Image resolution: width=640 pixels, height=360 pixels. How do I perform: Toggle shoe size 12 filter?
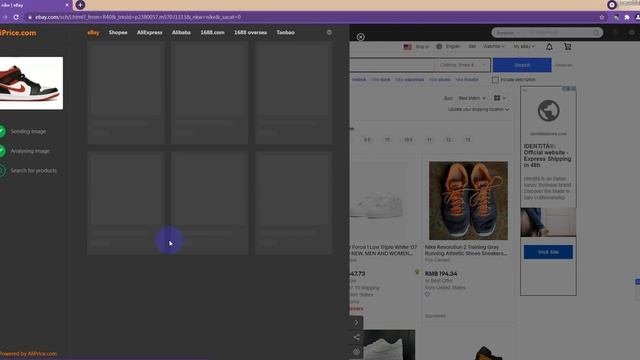448,140
